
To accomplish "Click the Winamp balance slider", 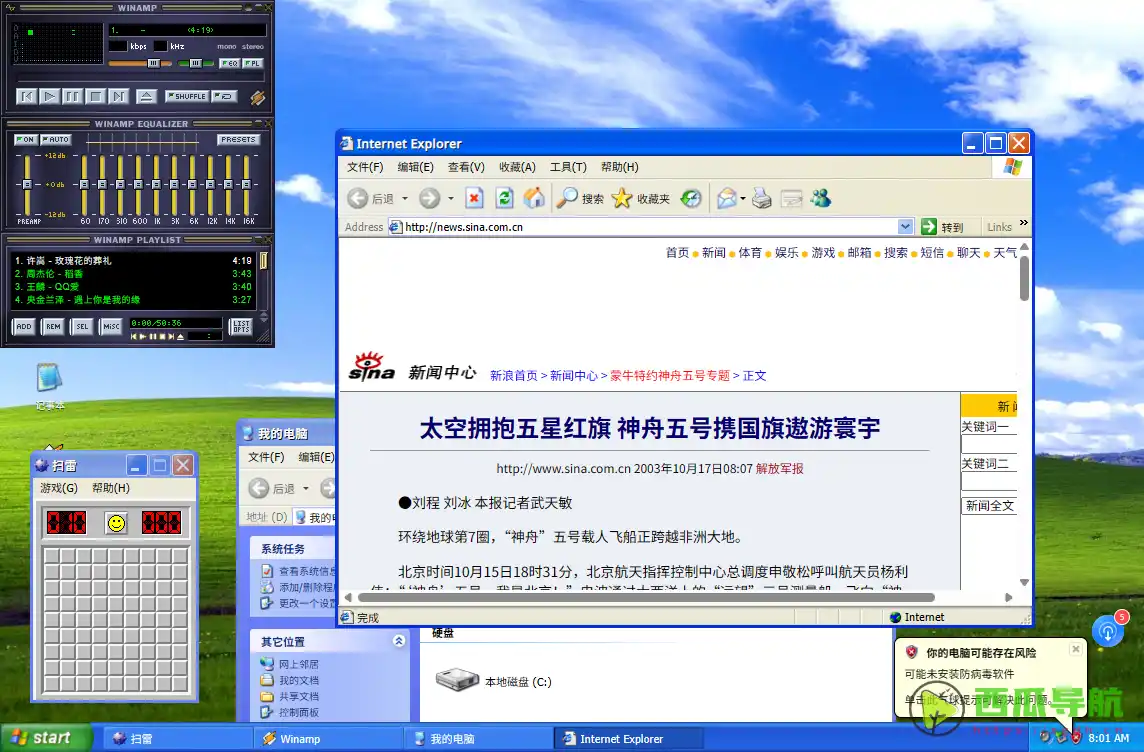I will coord(196,63).
